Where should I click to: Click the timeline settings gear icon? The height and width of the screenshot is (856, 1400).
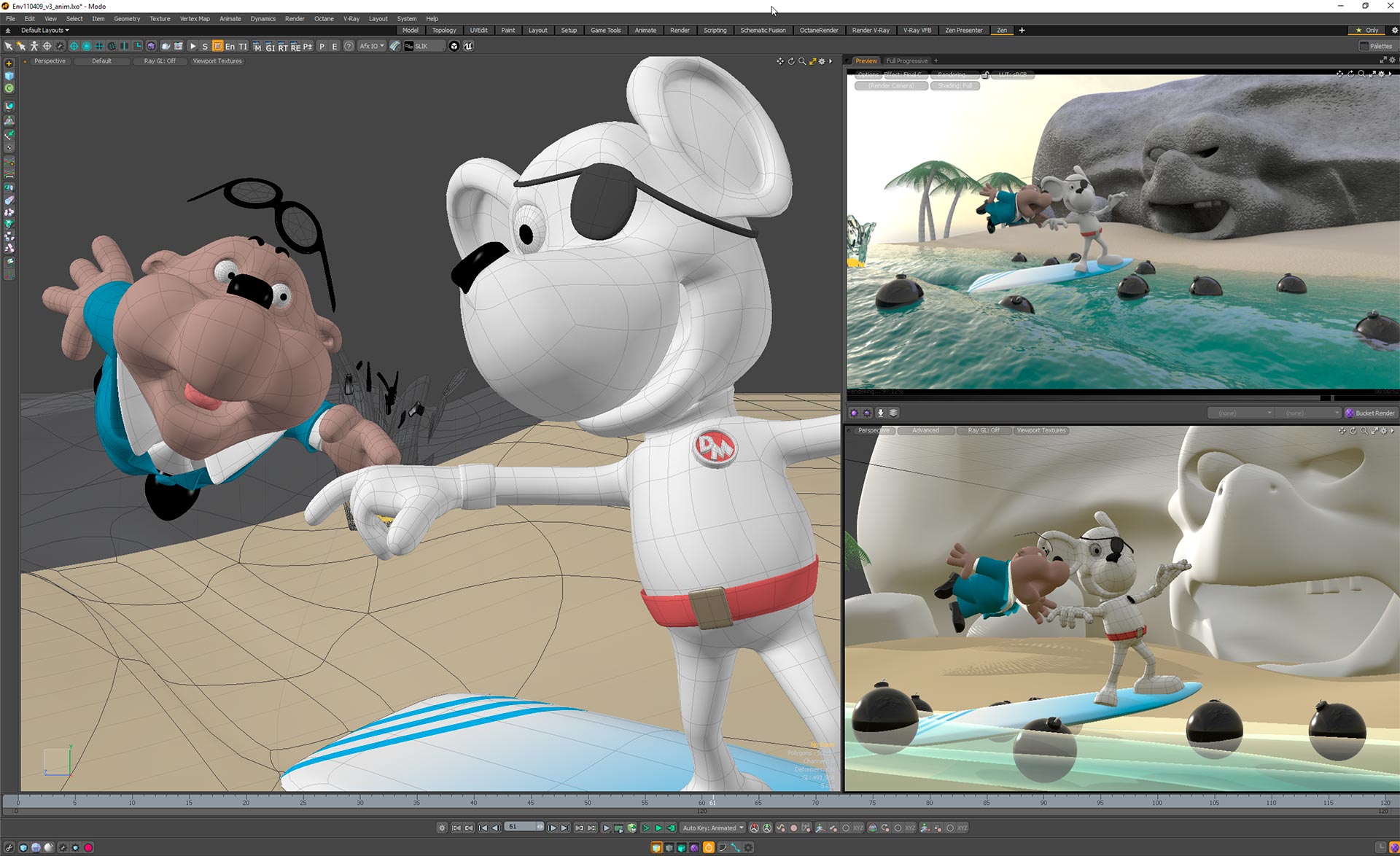(x=442, y=828)
